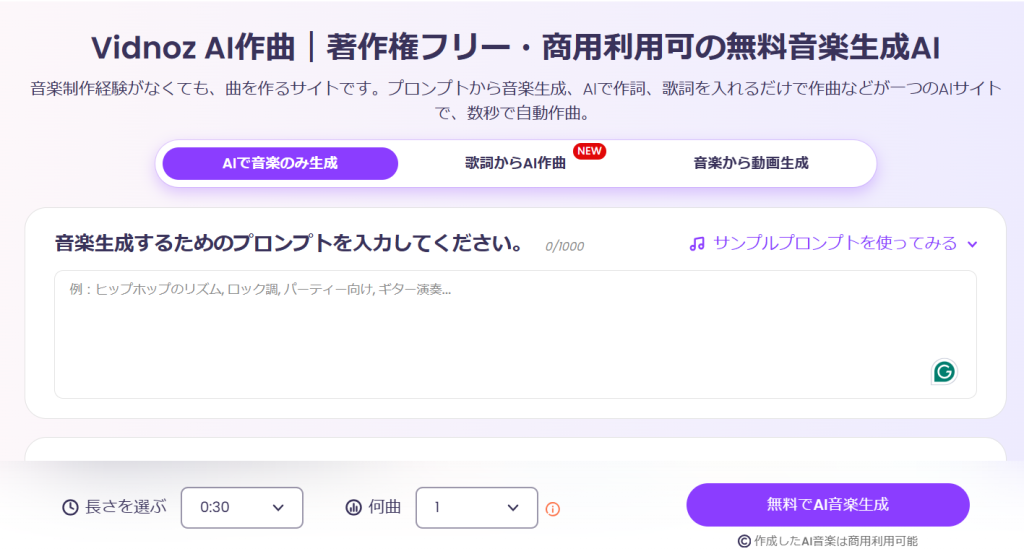The height and width of the screenshot is (554, 1024).
Task: Click the chart icon next to 何曲
Action: click(x=353, y=508)
